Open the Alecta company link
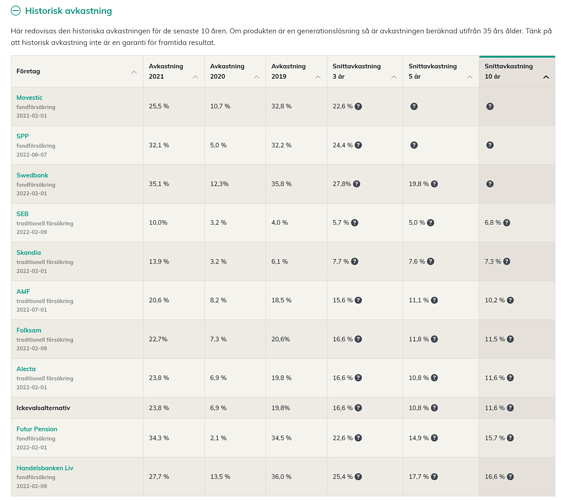561x500 pixels. (26, 369)
